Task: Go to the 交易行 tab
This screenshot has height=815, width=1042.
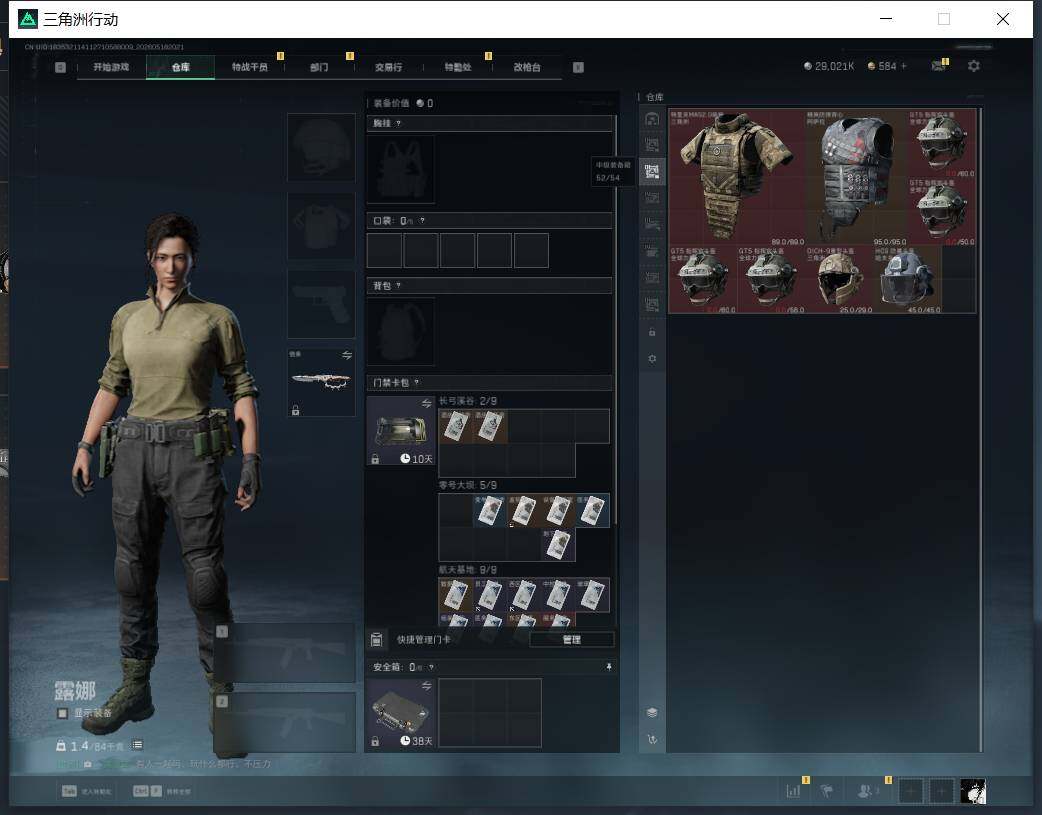Action: click(388, 67)
